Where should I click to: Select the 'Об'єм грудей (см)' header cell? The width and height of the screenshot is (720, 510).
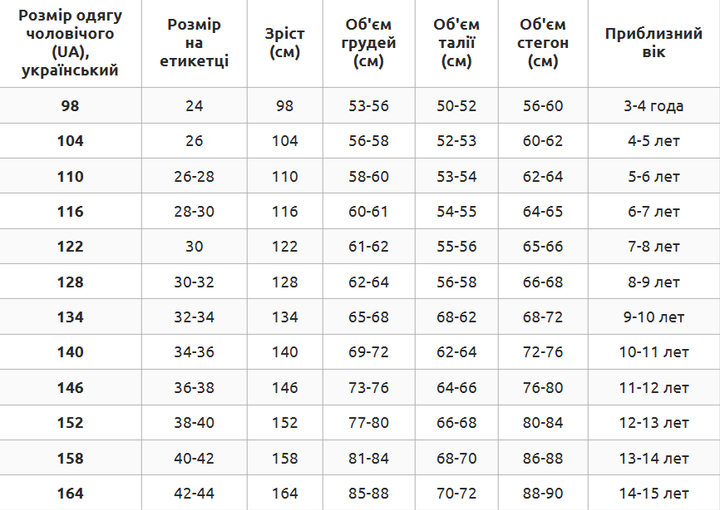click(368, 43)
